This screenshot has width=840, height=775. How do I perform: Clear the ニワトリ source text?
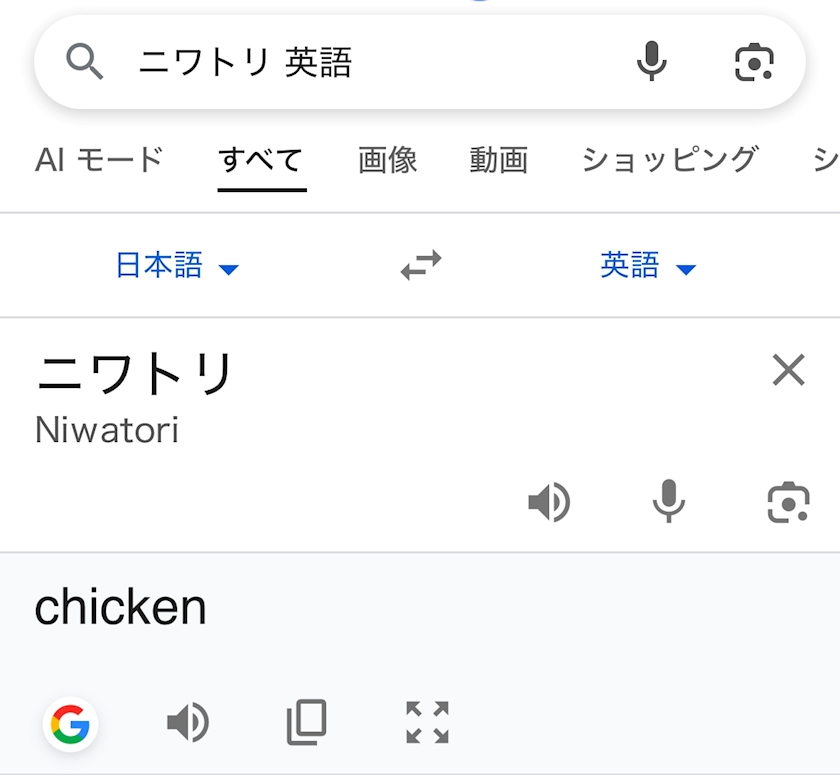click(x=789, y=371)
